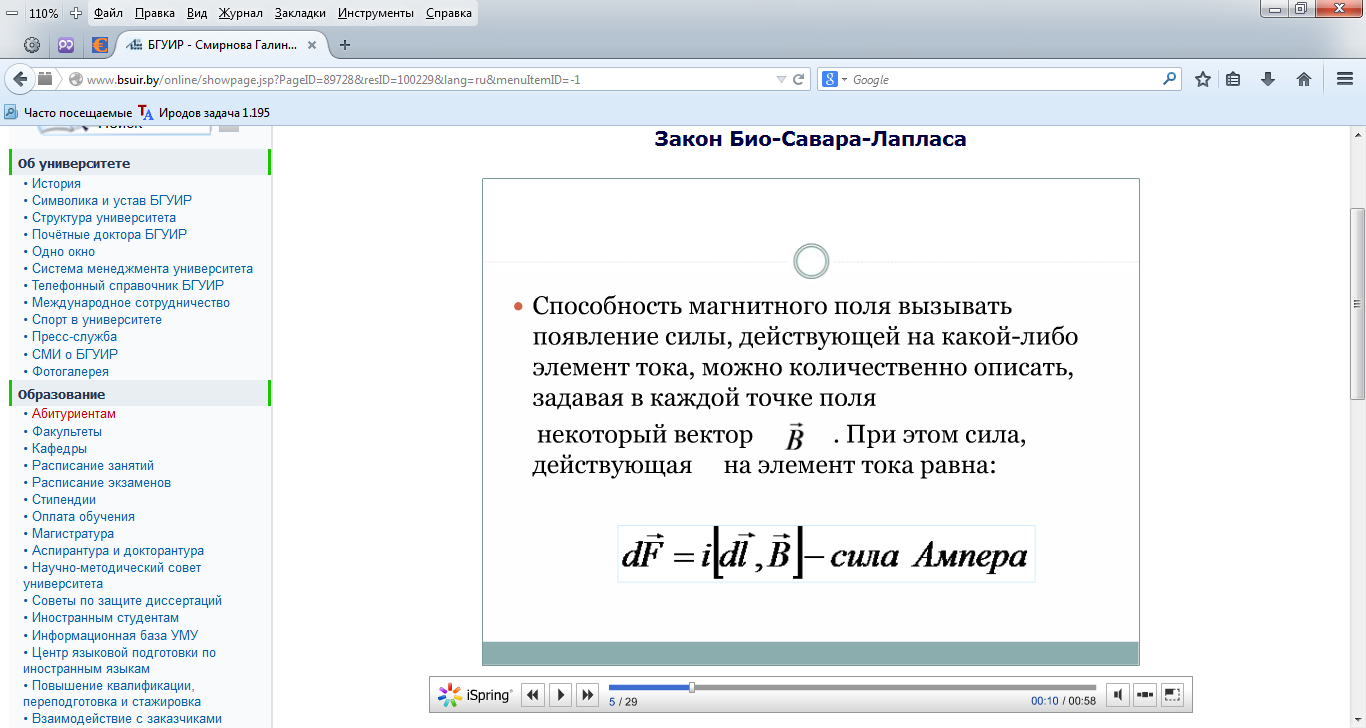Open Структура университета link
Screen dimensions: 1366x728
(104, 218)
